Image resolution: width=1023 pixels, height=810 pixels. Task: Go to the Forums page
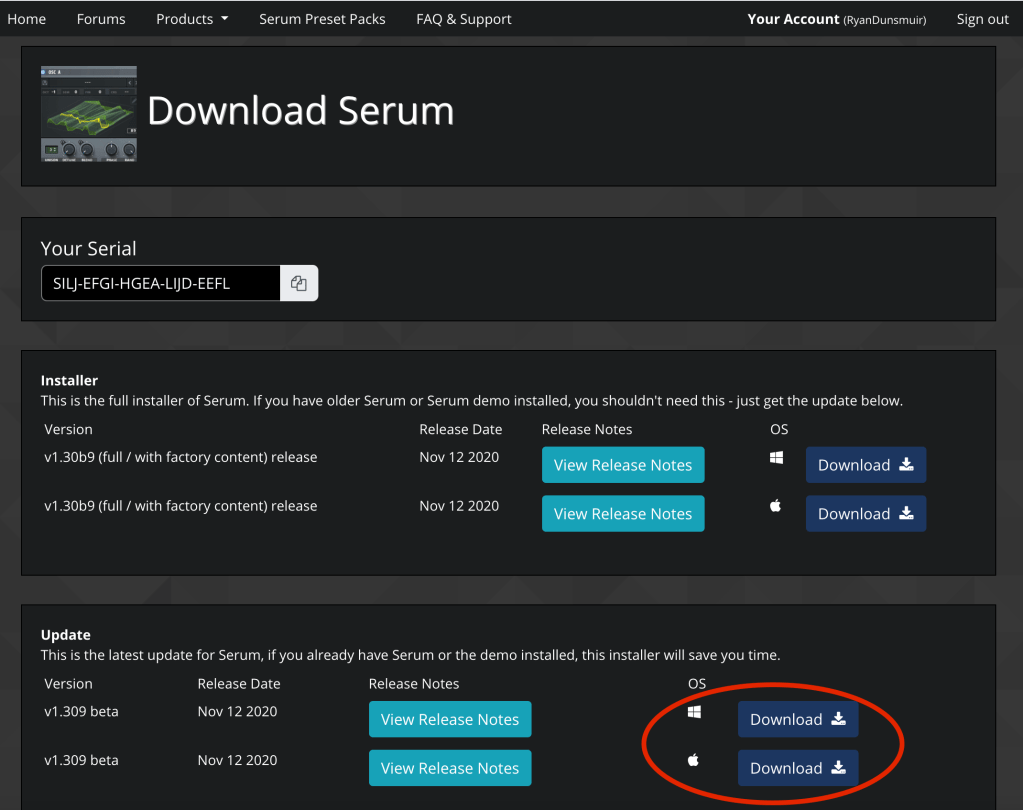pos(101,19)
